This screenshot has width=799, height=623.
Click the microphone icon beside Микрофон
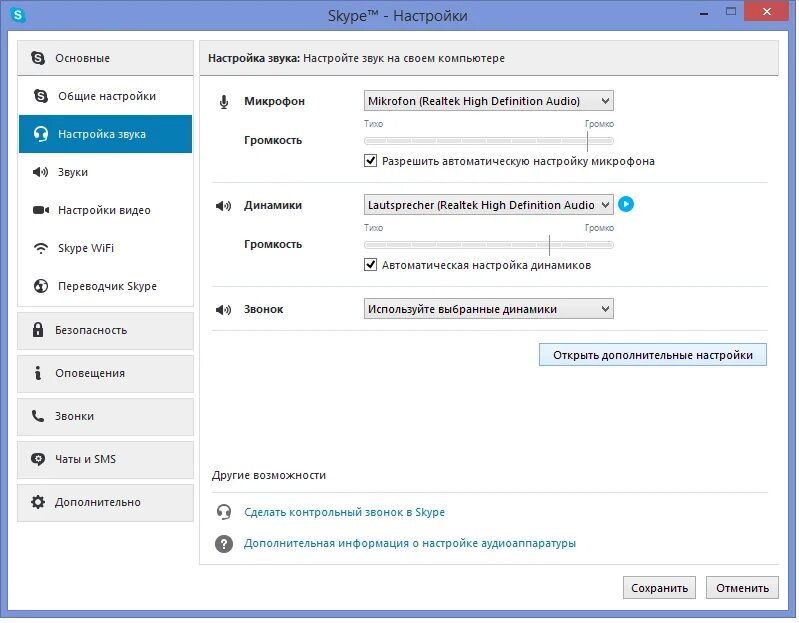tap(224, 102)
